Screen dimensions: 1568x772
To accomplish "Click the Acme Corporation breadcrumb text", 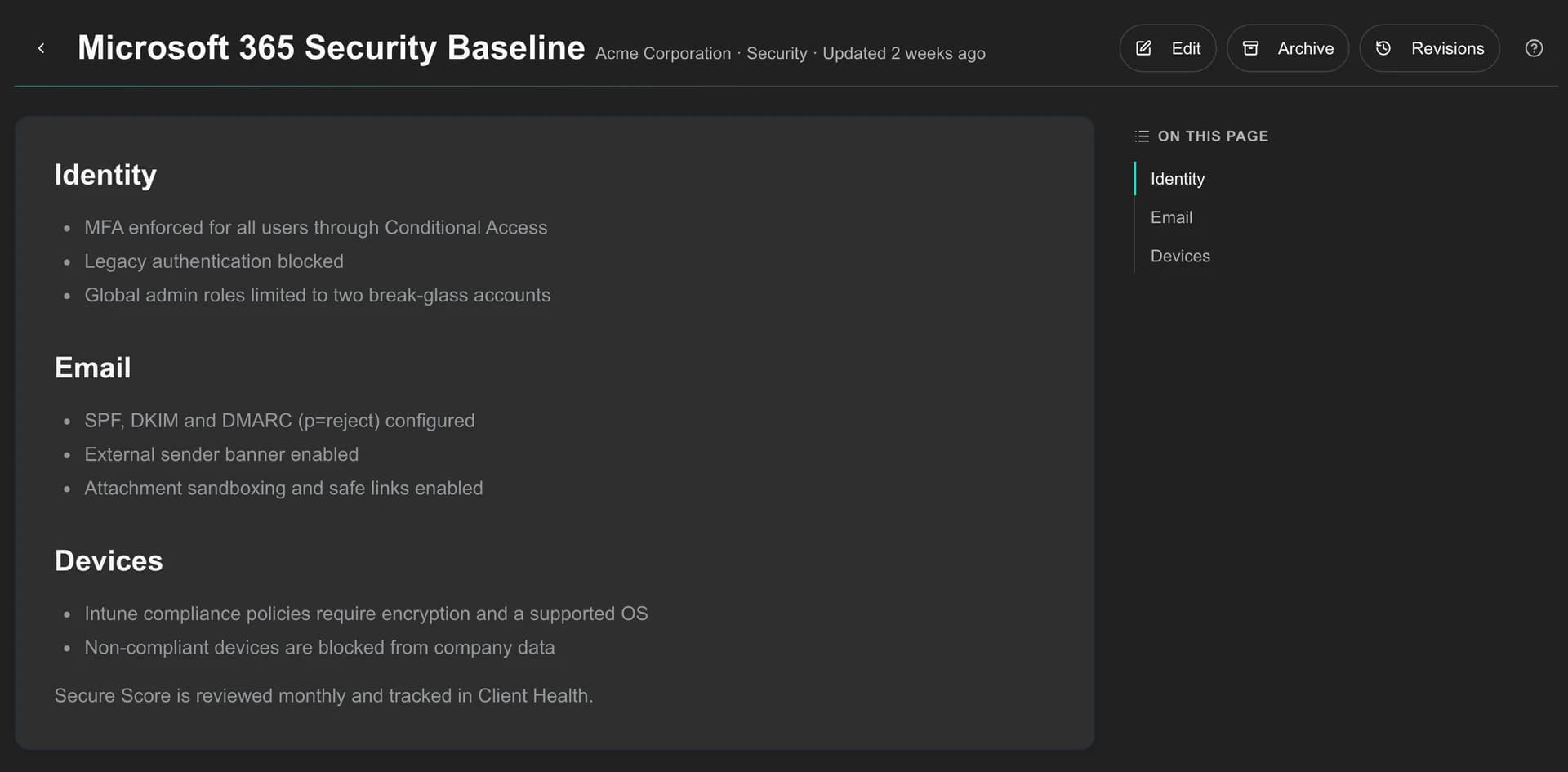I will (663, 53).
